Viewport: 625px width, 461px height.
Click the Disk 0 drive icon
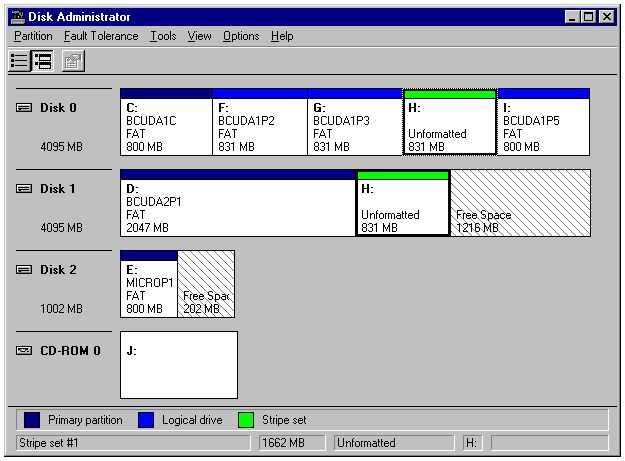pyautogui.click(x=25, y=108)
